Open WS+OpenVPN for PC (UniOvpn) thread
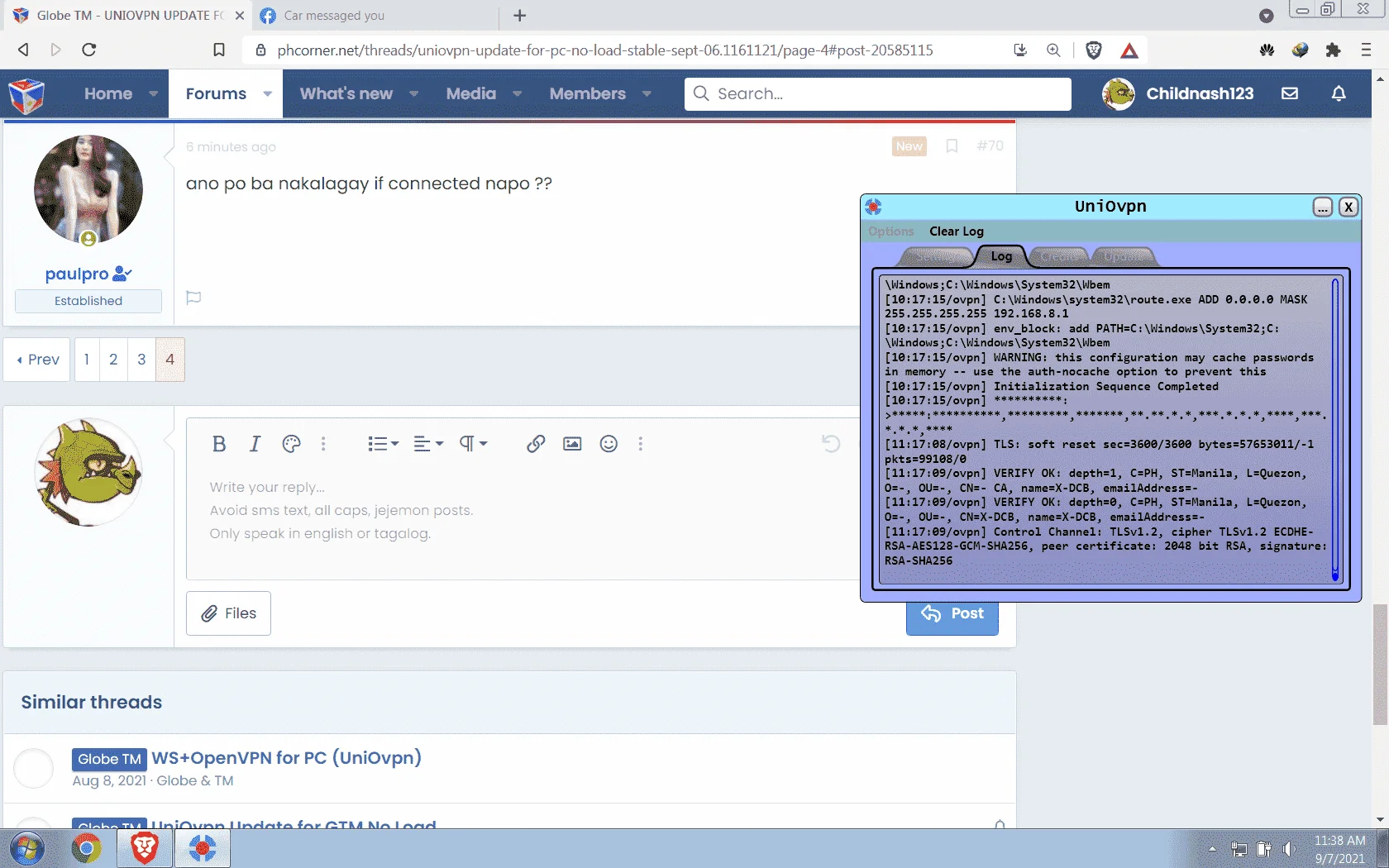 286,757
